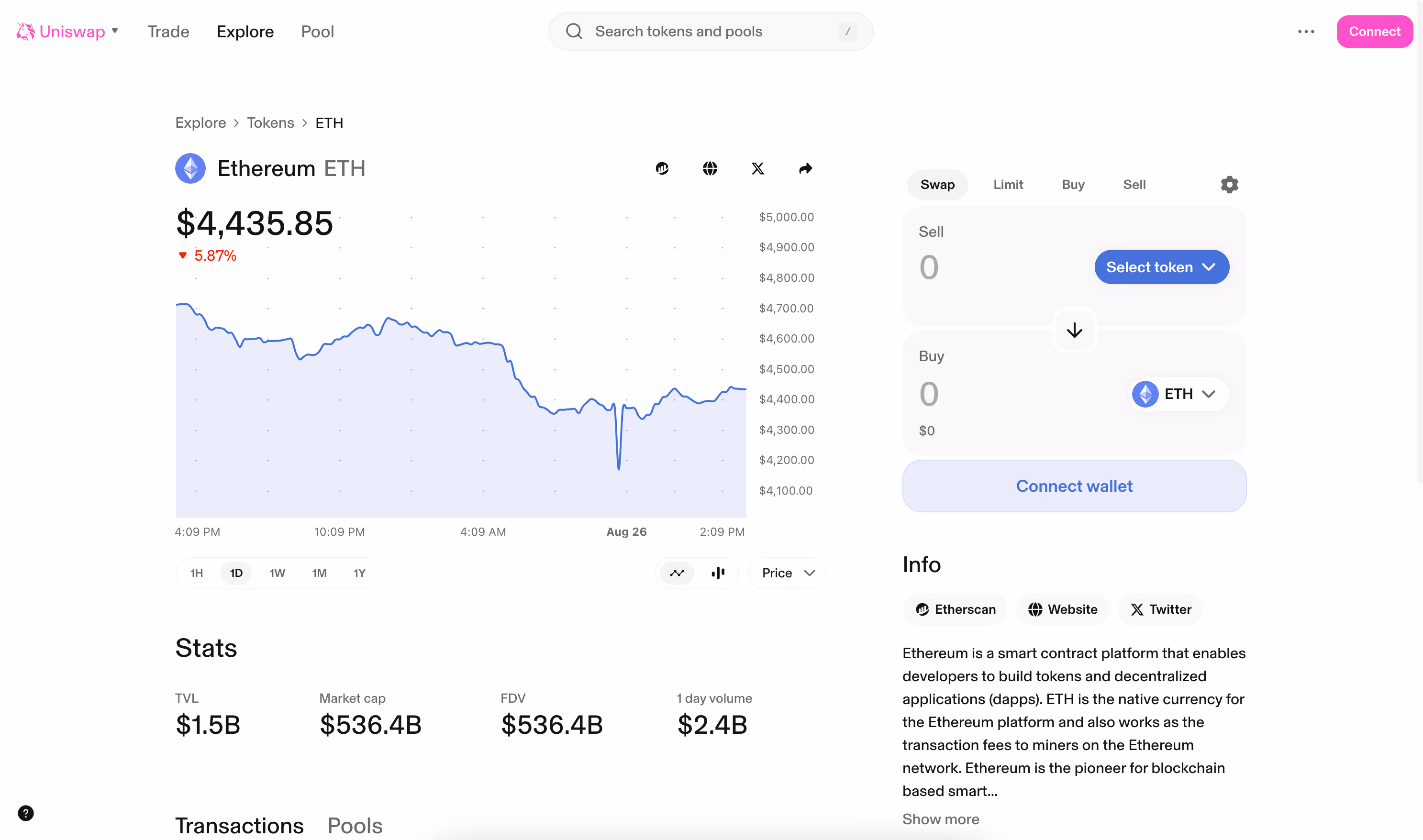The height and width of the screenshot is (840, 1423).
Task: Open the Twitter info link
Action: [x=1161, y=609]
